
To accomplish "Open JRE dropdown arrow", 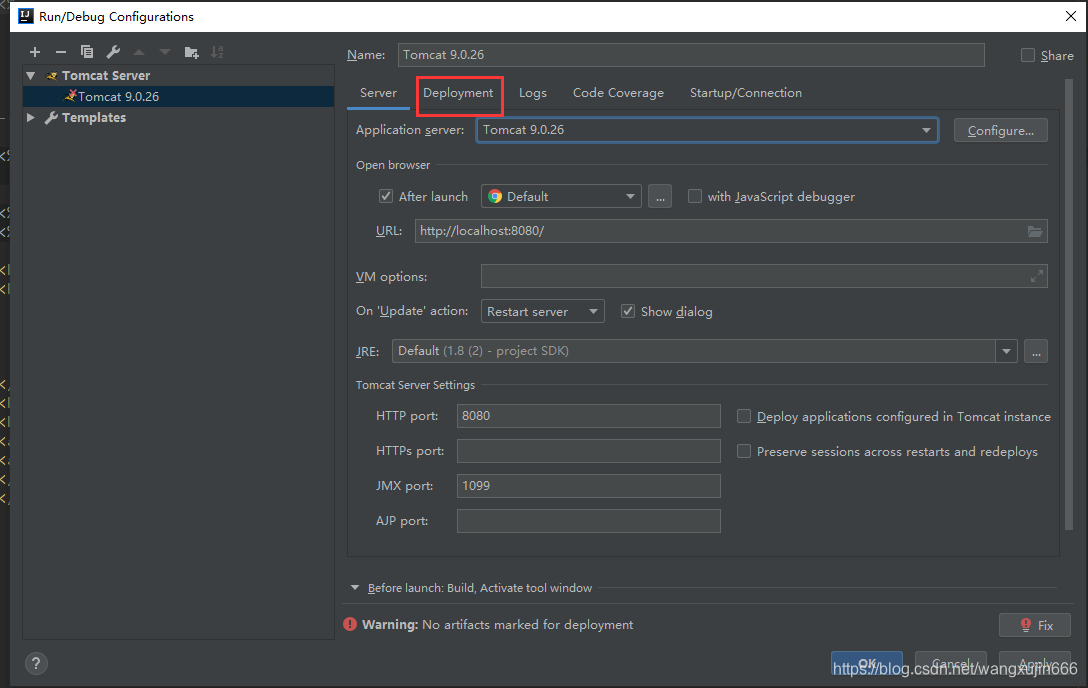I will click(1006, 351).
